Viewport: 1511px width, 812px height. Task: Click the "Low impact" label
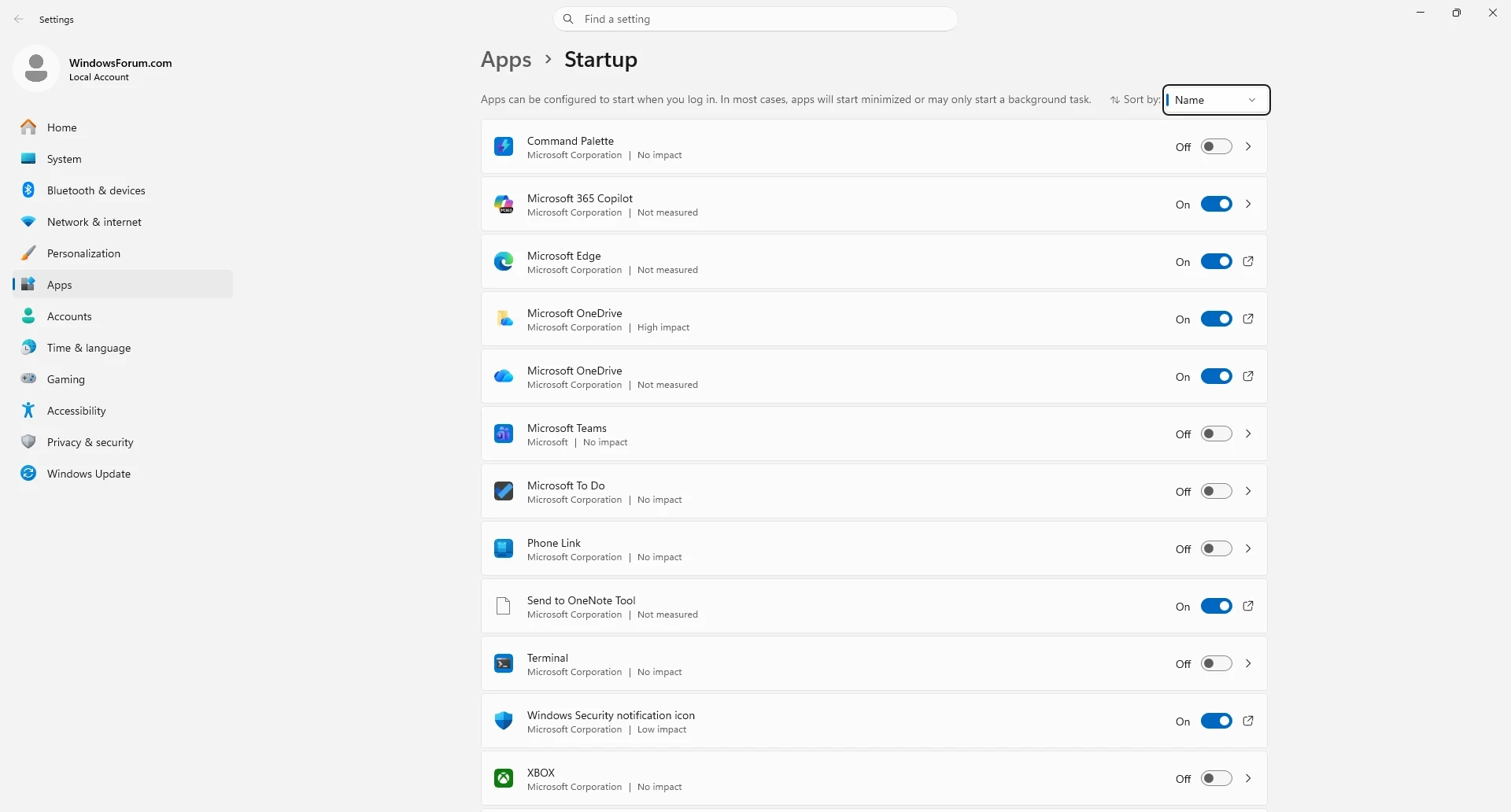pyautogui.click(x=662, y=729)
